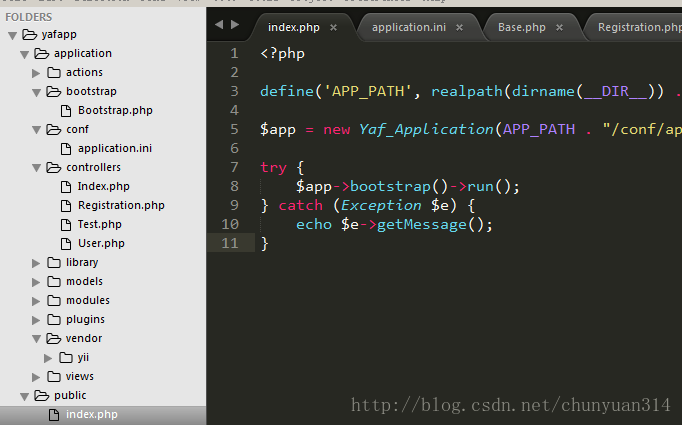Click the '$app->bootstrap()->run();' code line
The width and height of the screenshot is (682, 425).
tap(408, 187)
